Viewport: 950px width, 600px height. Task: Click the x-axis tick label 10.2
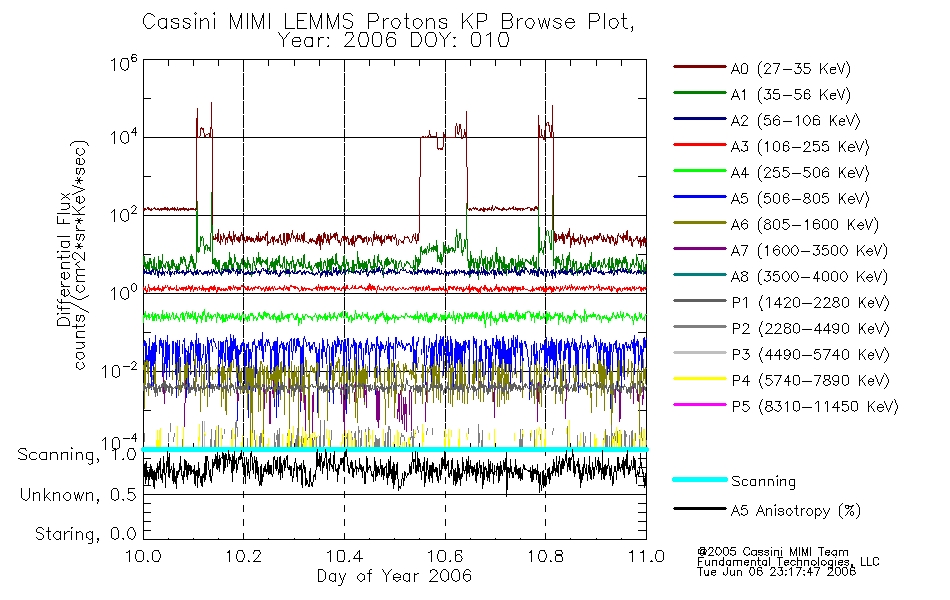tap(244, 556)
